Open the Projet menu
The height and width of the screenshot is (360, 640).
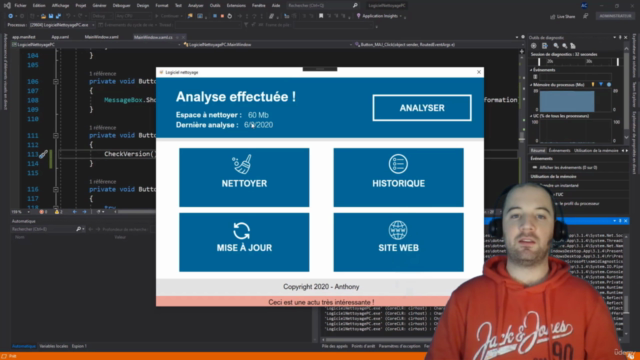81,6
